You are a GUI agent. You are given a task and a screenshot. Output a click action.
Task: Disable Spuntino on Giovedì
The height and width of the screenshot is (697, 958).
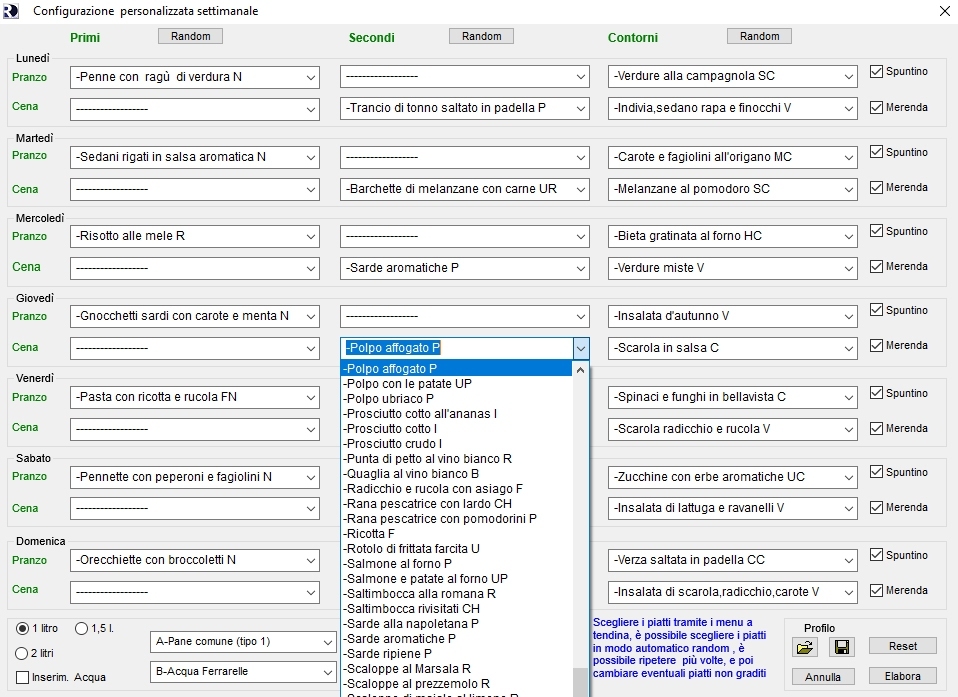click(876, 310)
